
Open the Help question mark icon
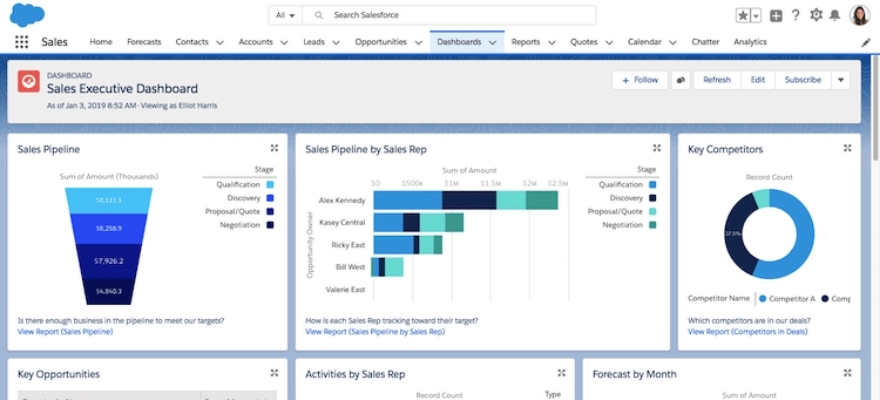[795, 15]
